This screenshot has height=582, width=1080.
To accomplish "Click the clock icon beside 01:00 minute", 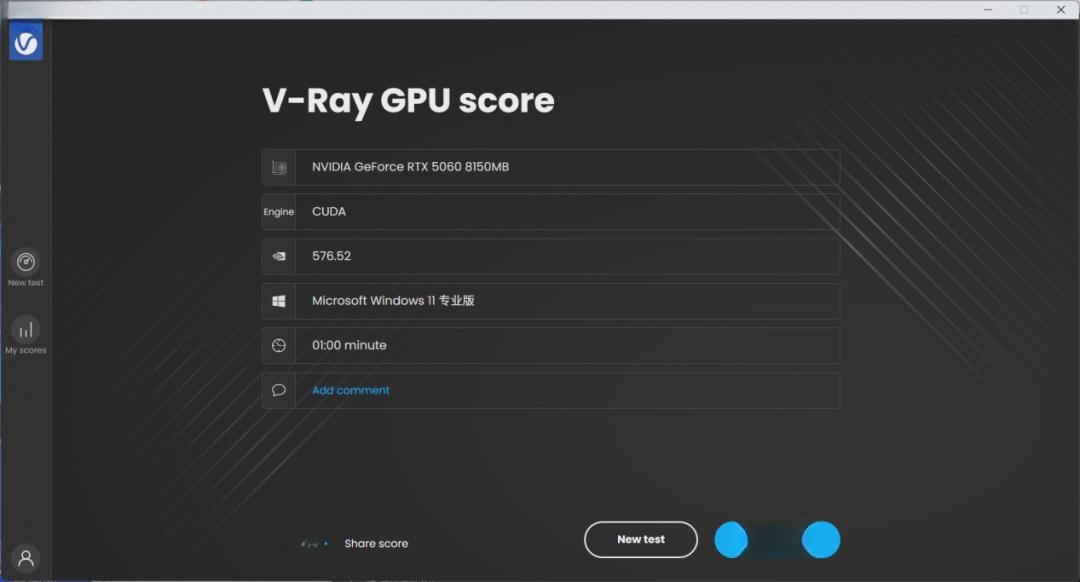I will [x=279, y=346].
